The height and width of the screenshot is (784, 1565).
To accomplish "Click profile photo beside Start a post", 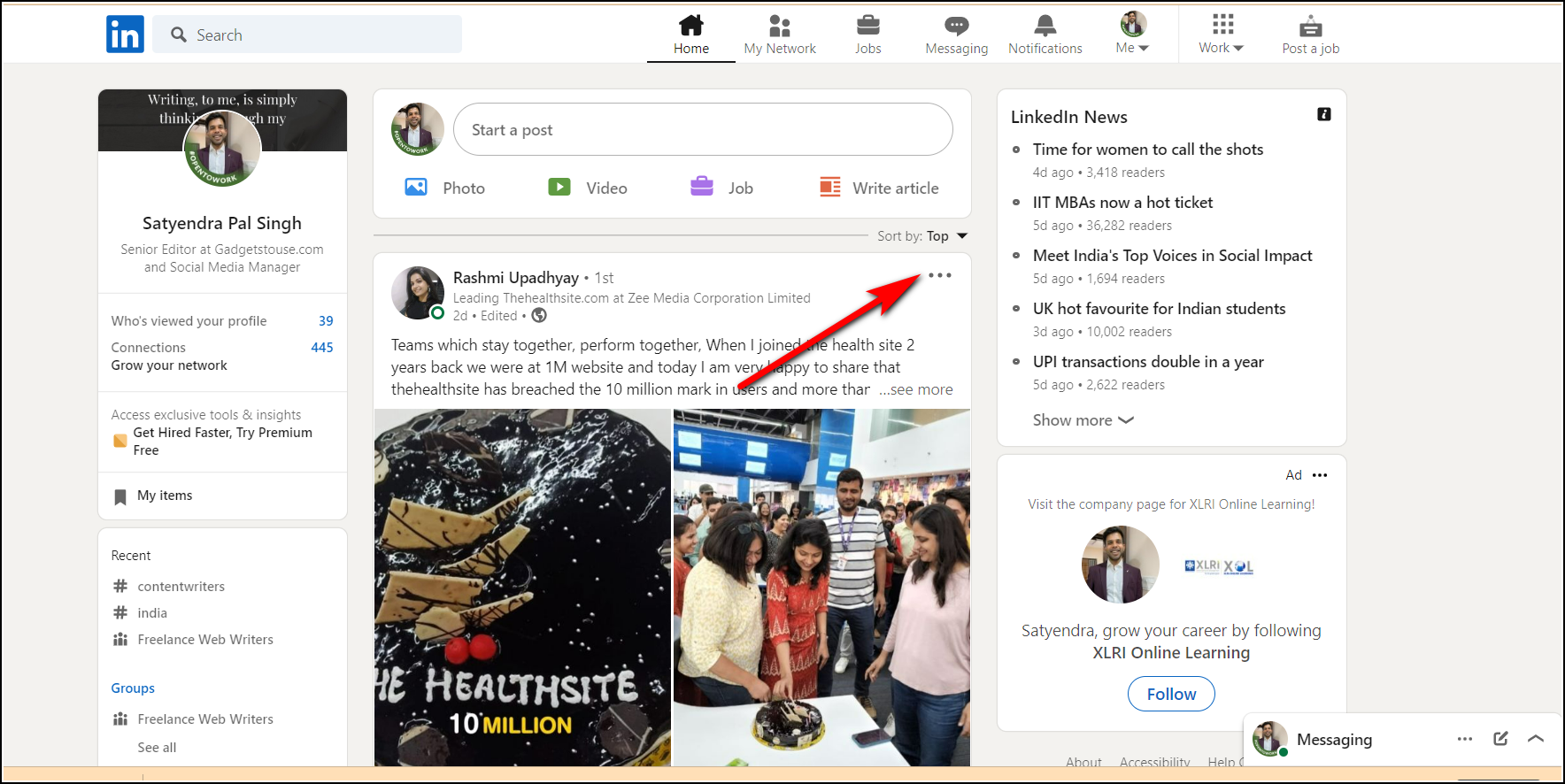I will (x=418, y=129).
